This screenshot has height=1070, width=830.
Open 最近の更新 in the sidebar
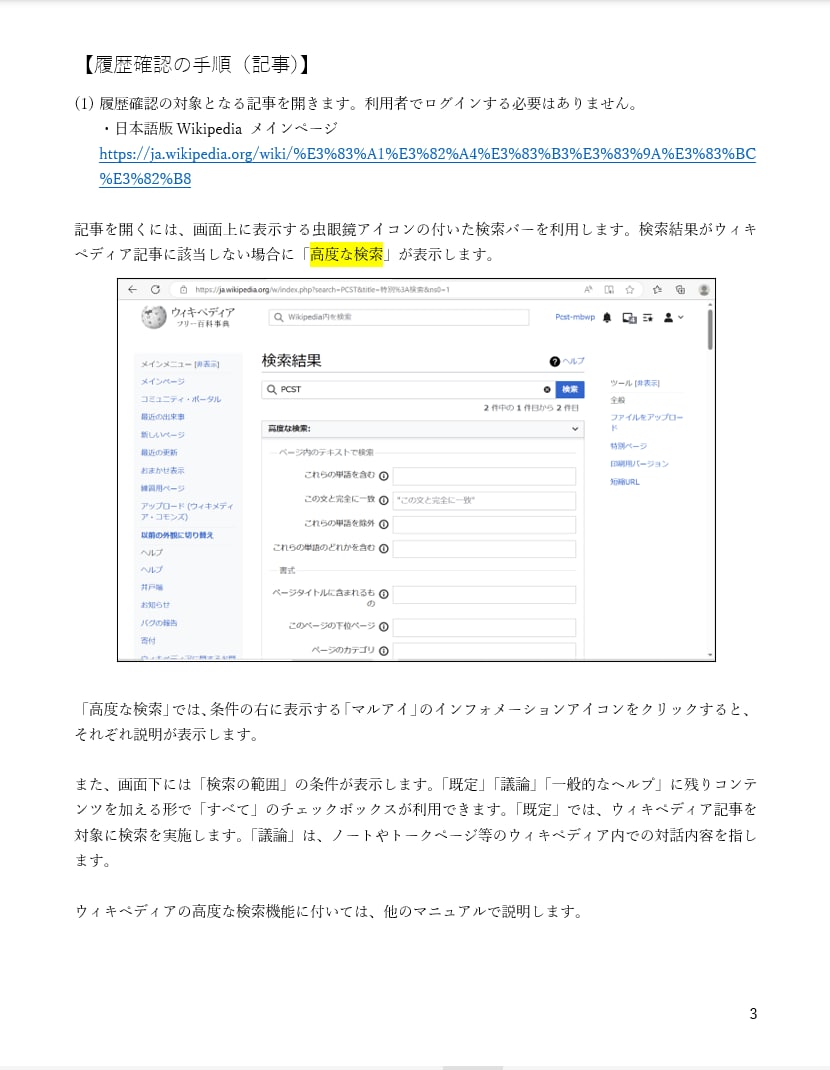point(159,452)
